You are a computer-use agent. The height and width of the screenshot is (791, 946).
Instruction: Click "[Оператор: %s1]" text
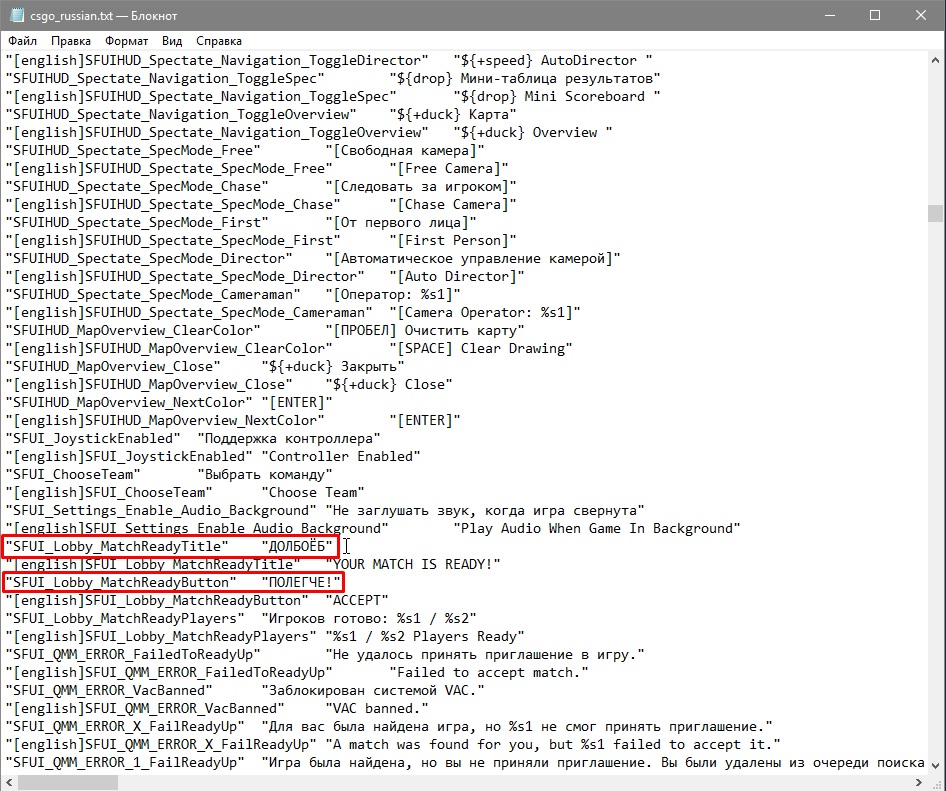tap(393, 295)
